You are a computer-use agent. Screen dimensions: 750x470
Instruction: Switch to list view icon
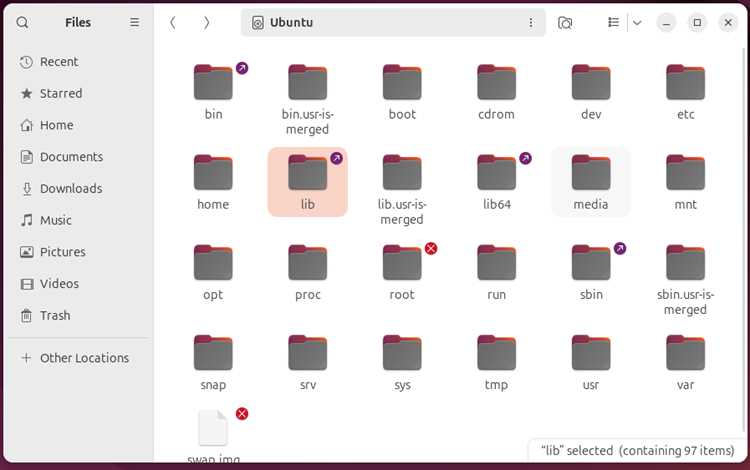pyautogui.click(x=613, y=22)
